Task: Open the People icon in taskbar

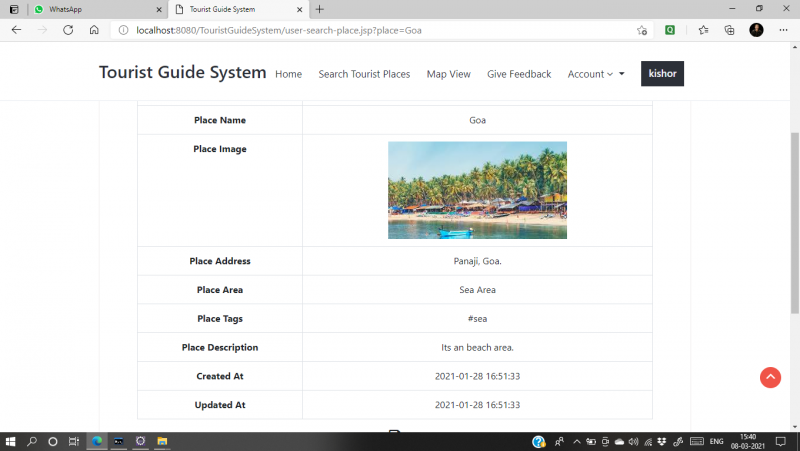Action: [560, 441]
